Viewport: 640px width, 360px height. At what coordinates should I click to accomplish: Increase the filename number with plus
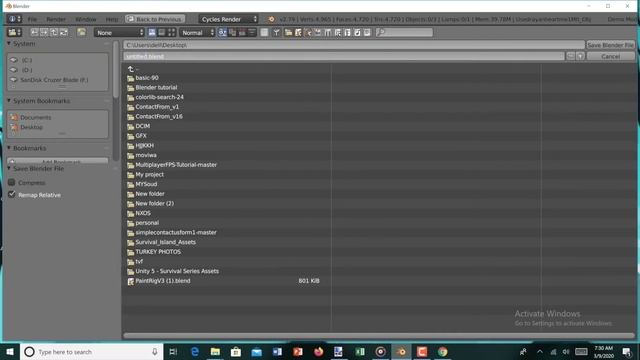[x=580, y=56]
